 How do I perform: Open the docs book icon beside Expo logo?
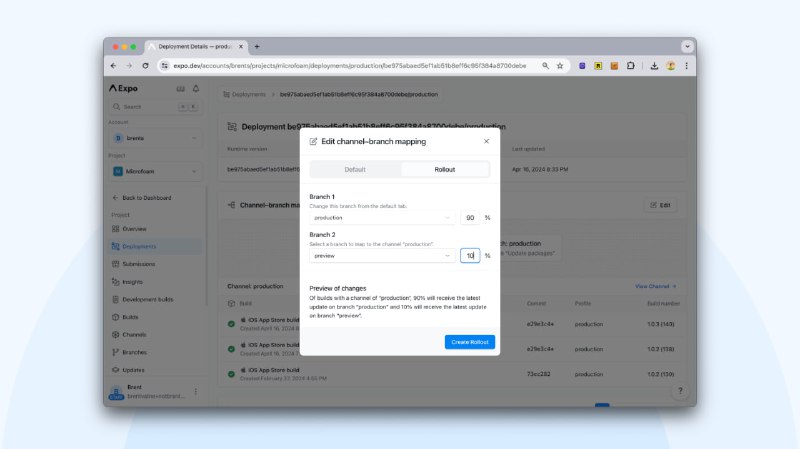click(x=181, y=89)
